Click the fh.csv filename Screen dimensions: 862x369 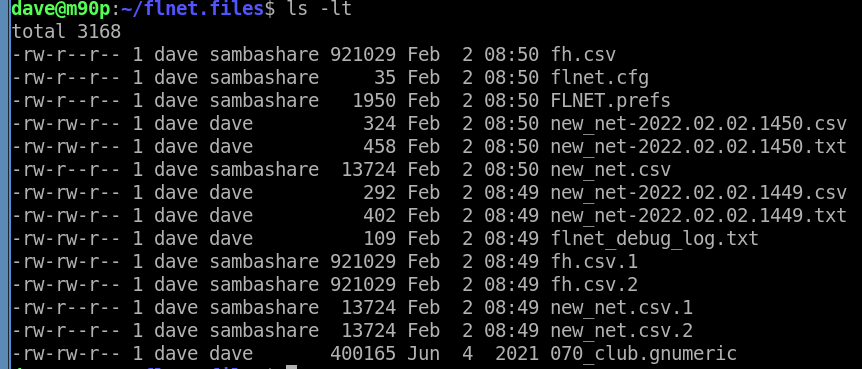583,54
